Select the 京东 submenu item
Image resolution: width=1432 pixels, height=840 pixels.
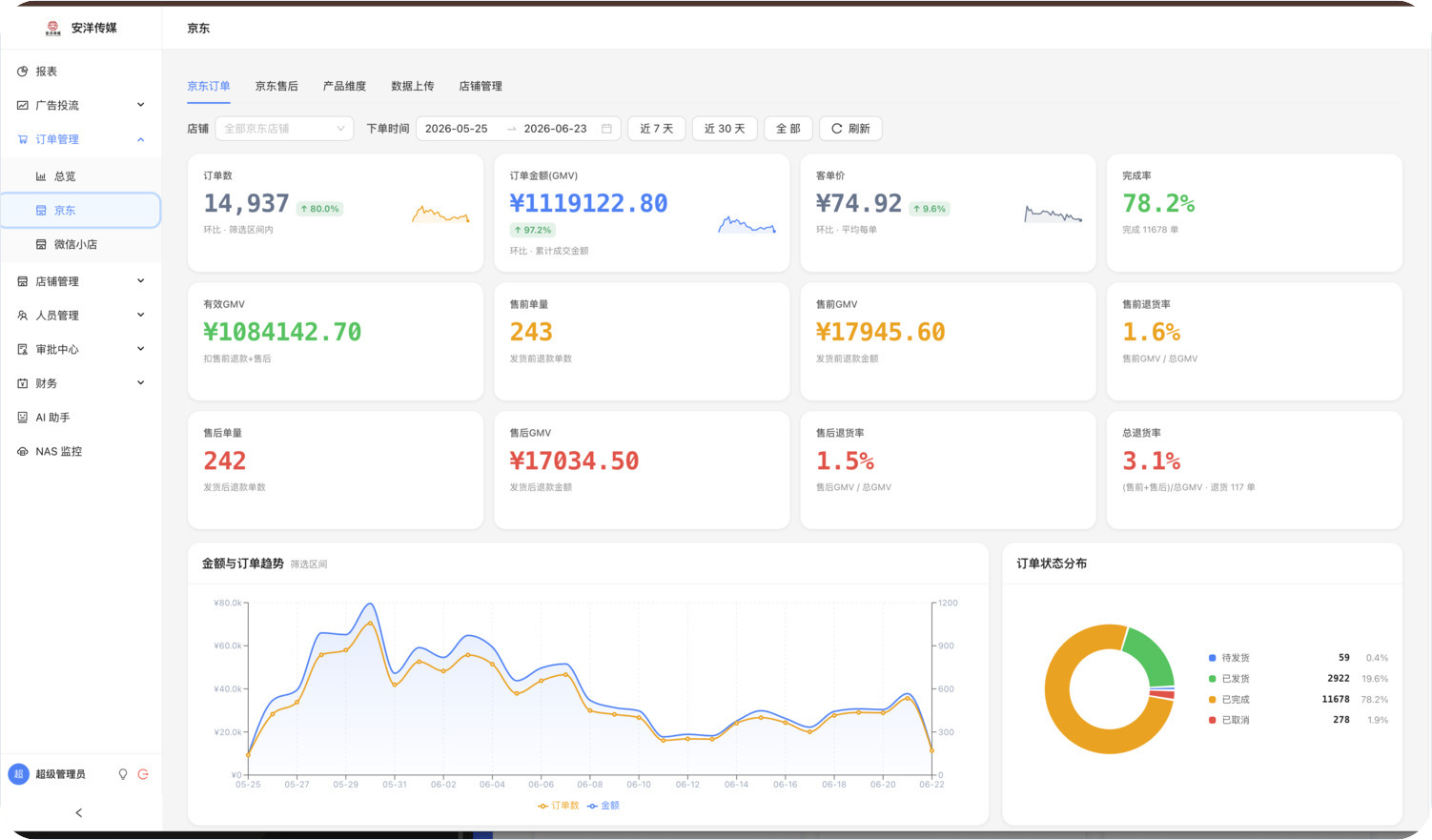(x=81, y=211)
